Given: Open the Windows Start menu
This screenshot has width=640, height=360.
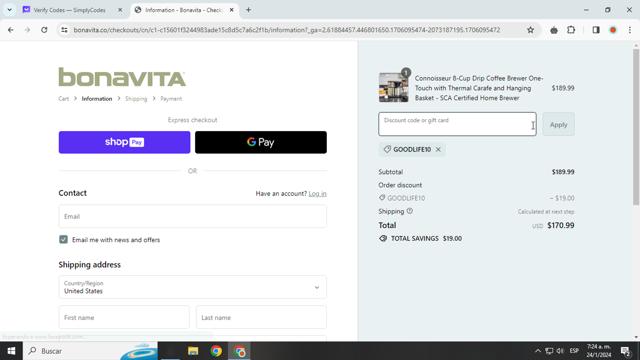Looking at the screenshot, I should (x=11, y=351).
